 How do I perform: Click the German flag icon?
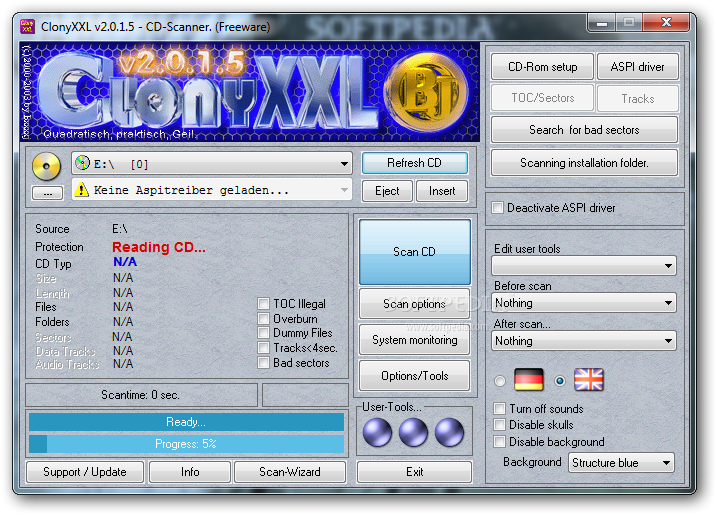pyautogui.click(x=529, y=380)
